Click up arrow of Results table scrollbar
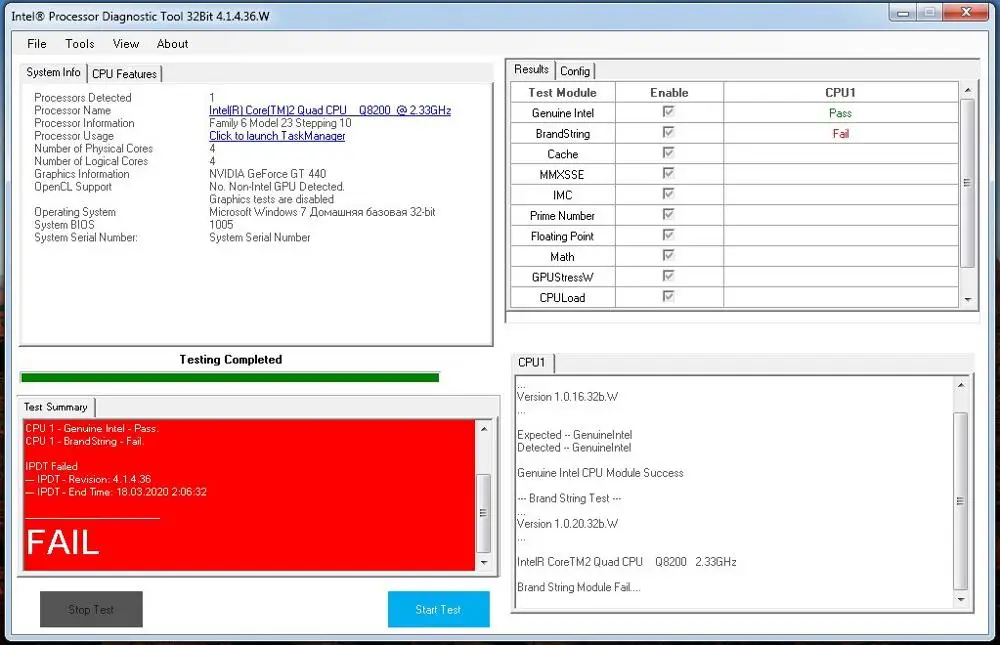This screenshot has height=645, width=1000. (x=967, y=90)
